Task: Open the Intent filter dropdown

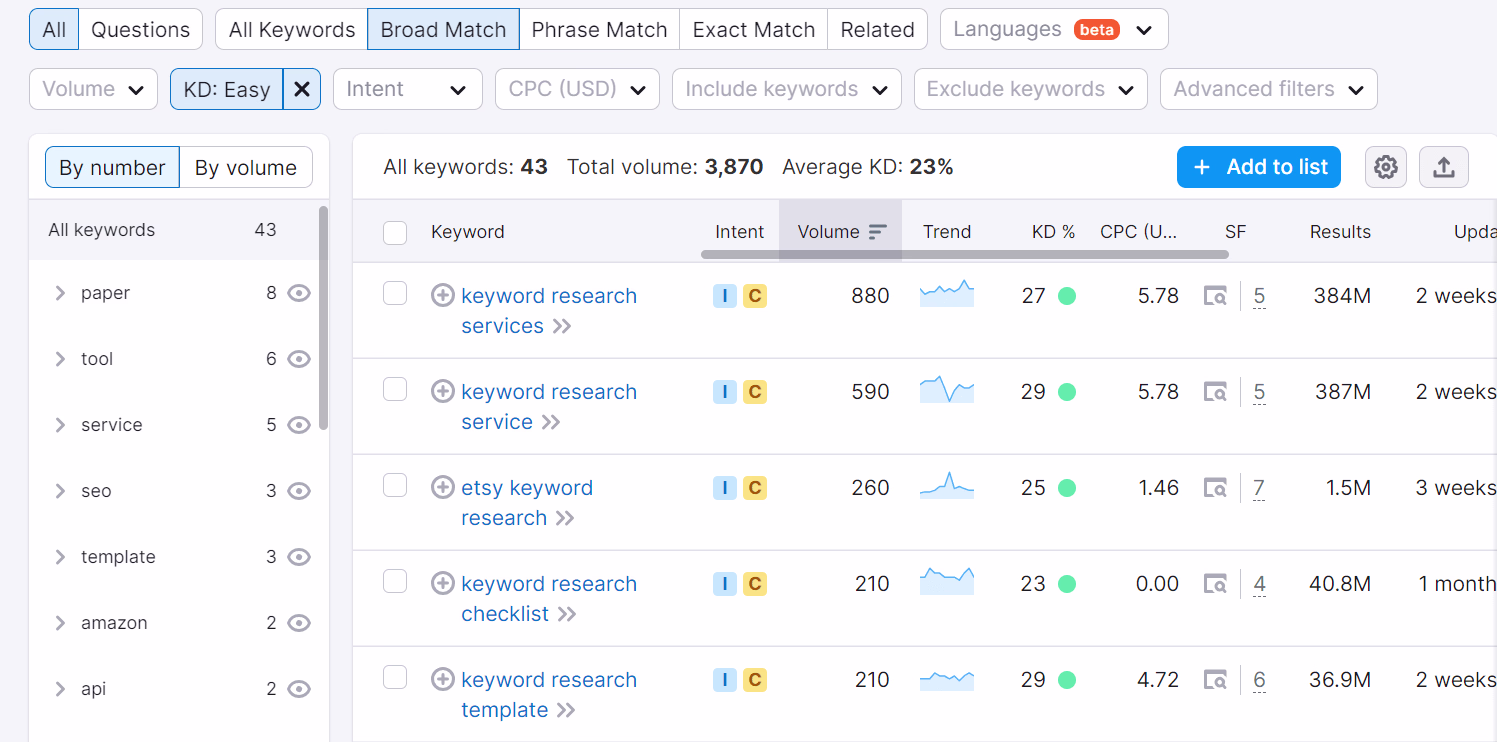Action: pyautogui.click(x=407, y=89)
